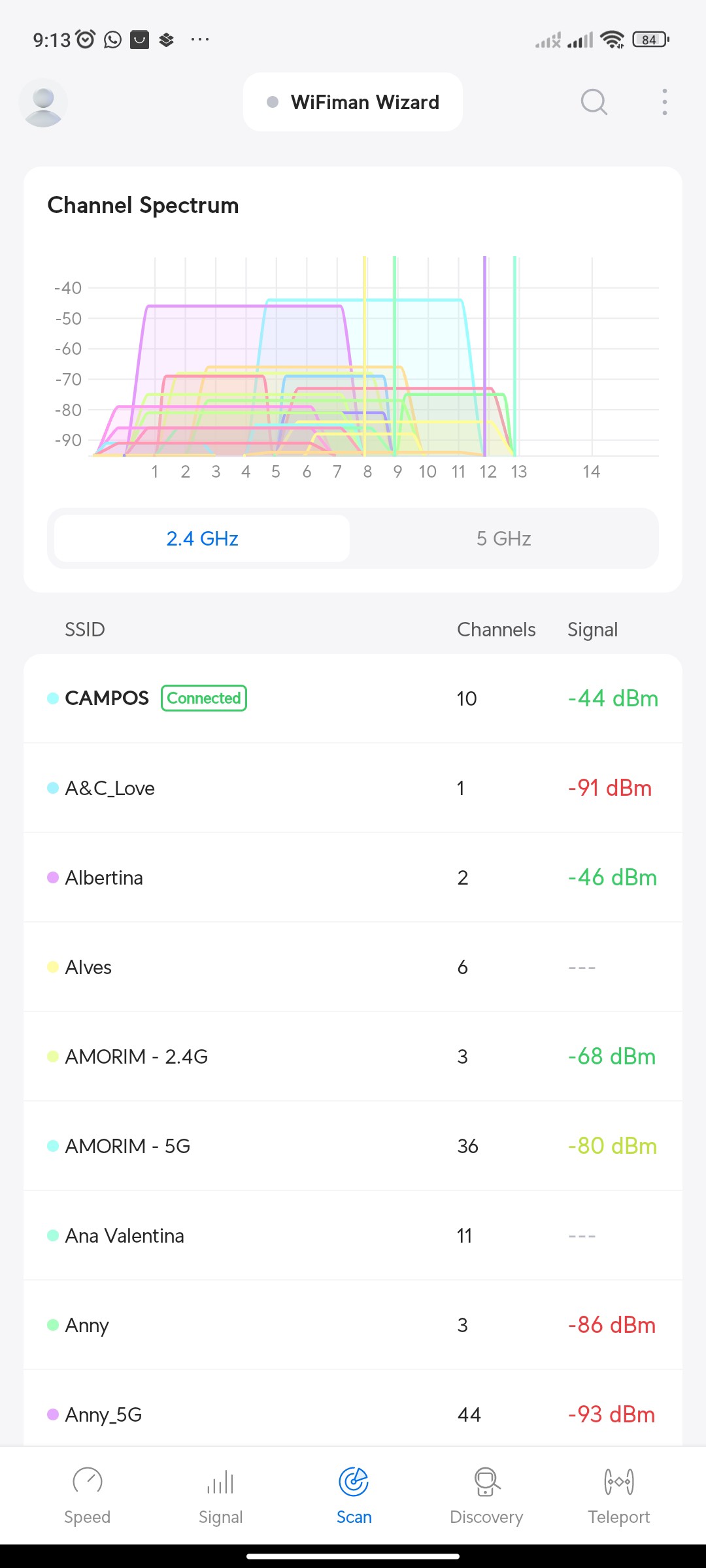The image size is (706, 1568).
Task: Tap the search magnifier icon
Action: (x=594, y=102)
